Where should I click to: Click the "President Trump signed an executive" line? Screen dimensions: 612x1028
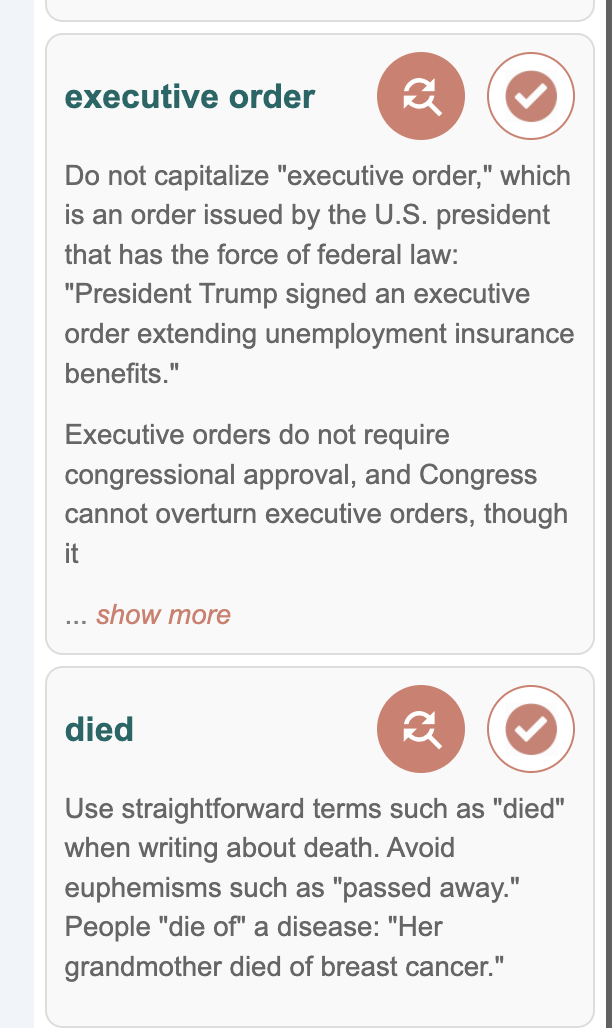tap(298, 295)
